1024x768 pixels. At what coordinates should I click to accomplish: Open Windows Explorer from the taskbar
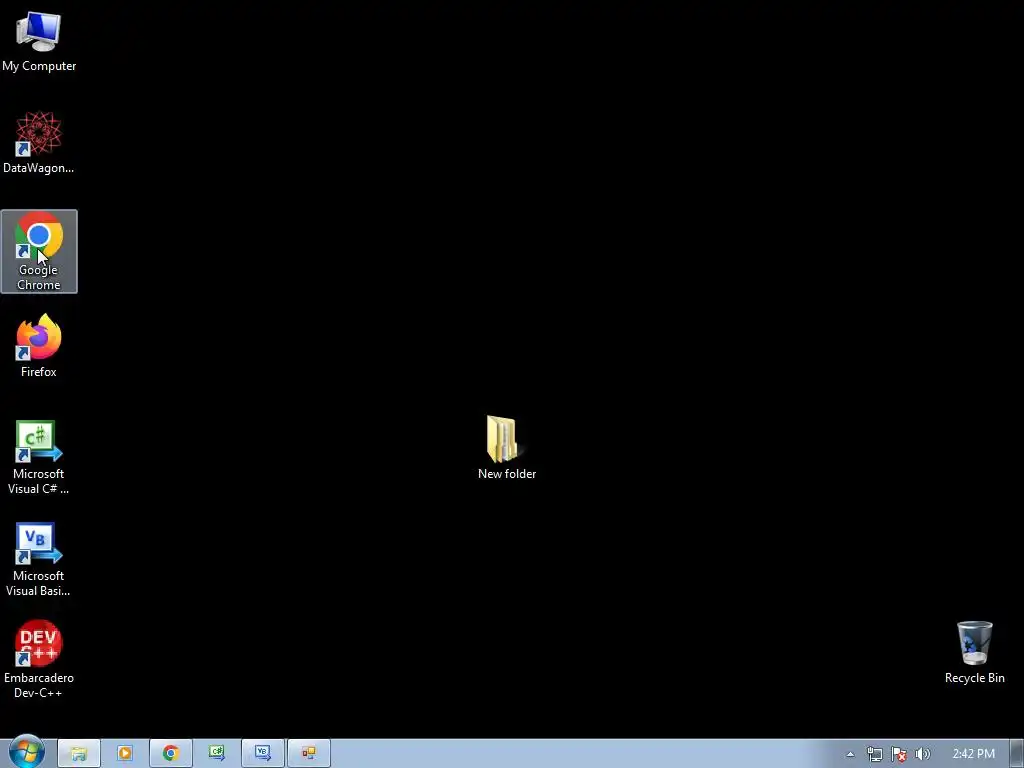tap(78, 754)
